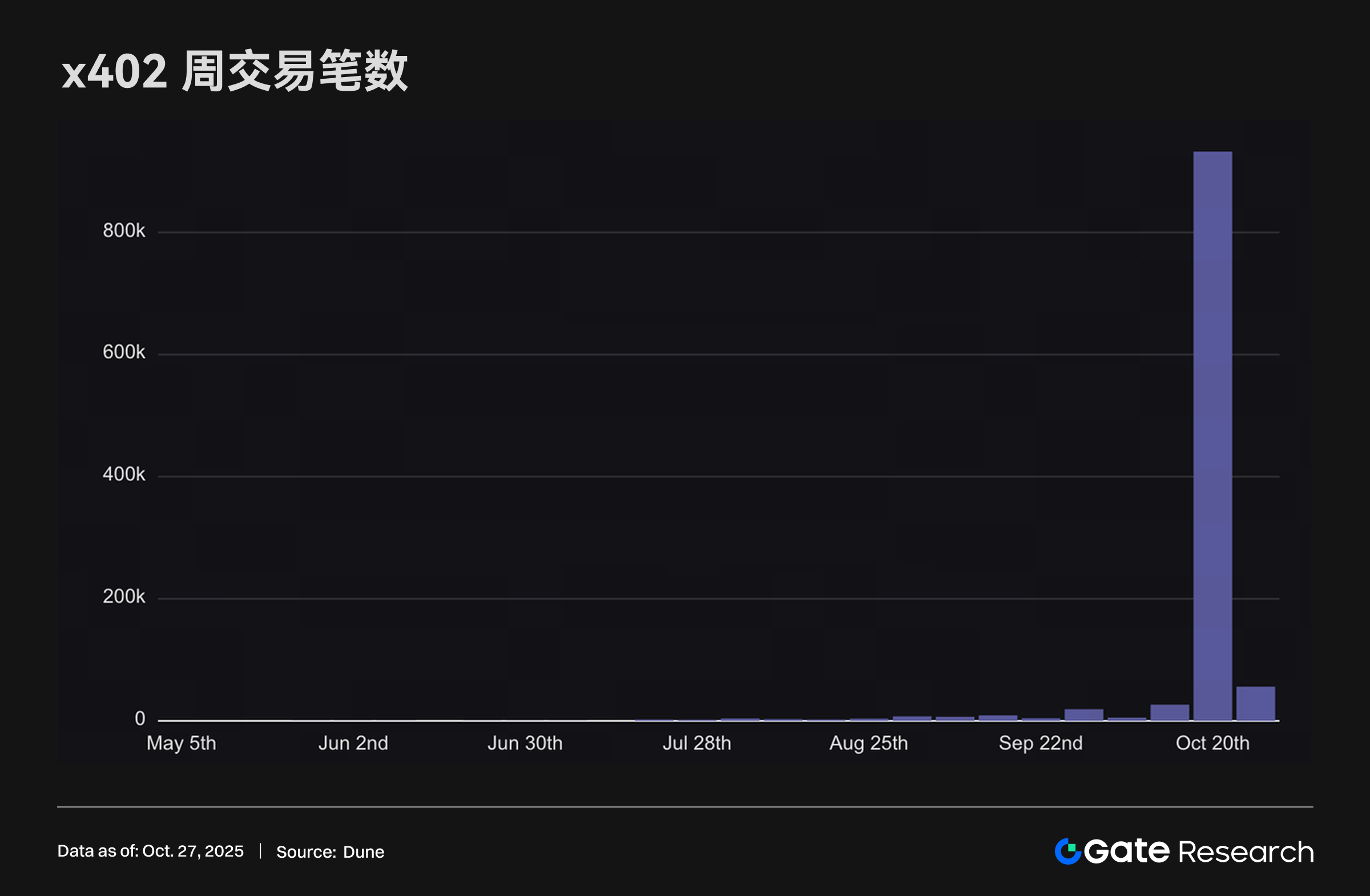Click the 800k y-axis label
The image size is (1370, 896).
coord(124,231)
